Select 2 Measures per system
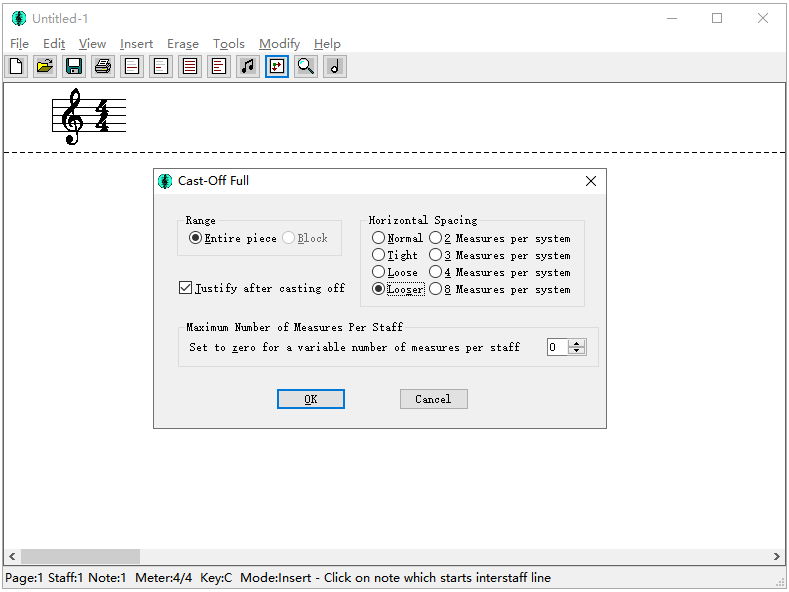The height and width of the screenshot is (592, 789). 500,238
